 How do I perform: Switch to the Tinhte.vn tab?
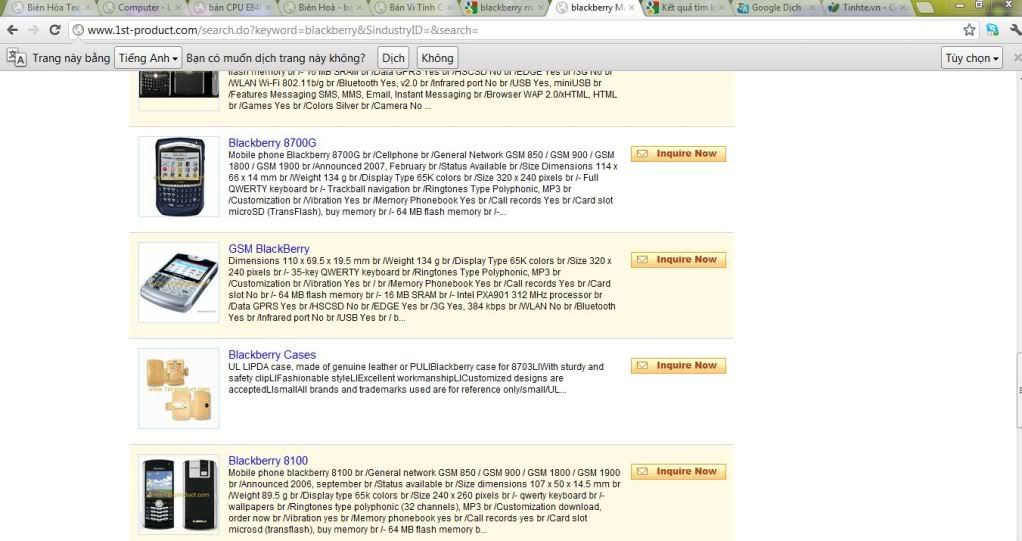point(870,8)
